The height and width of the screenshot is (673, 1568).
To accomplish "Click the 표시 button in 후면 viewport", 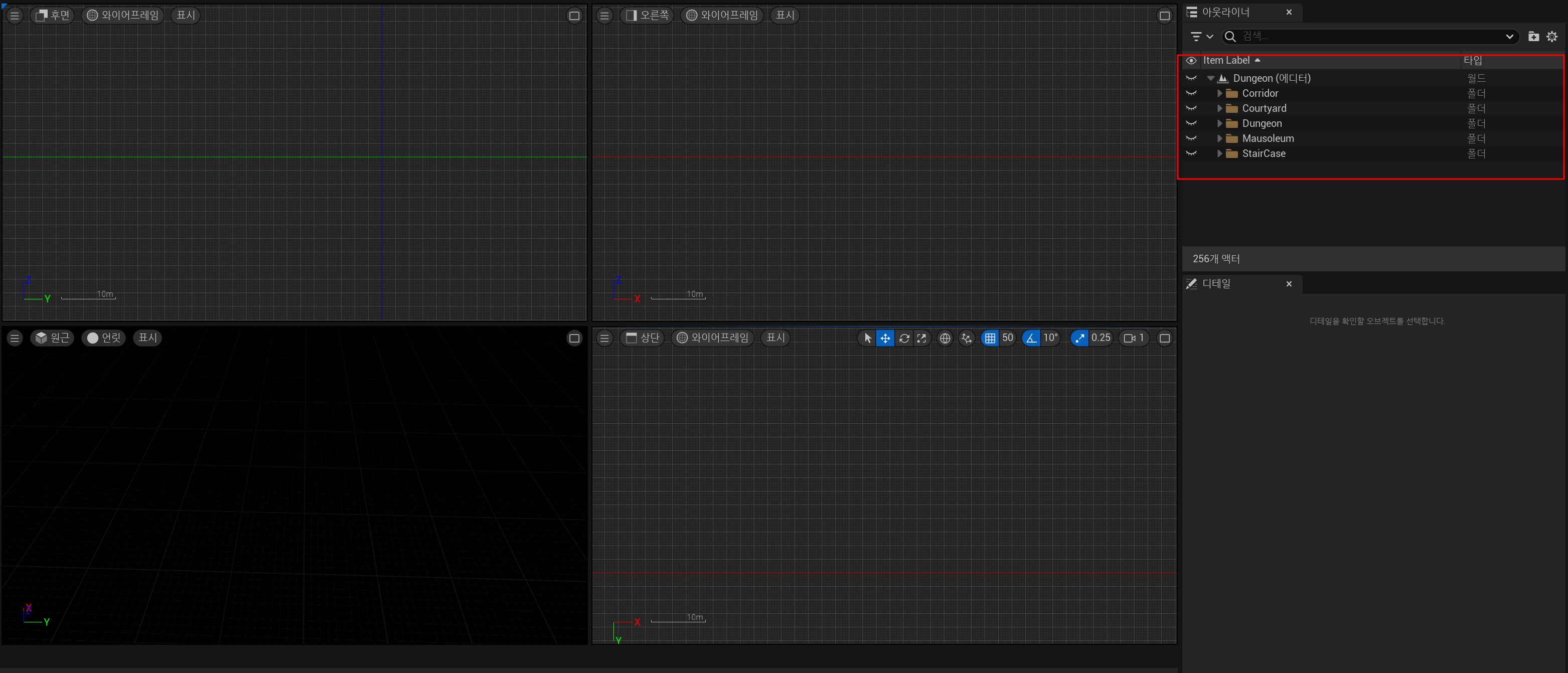I will (x=186, y=15).
